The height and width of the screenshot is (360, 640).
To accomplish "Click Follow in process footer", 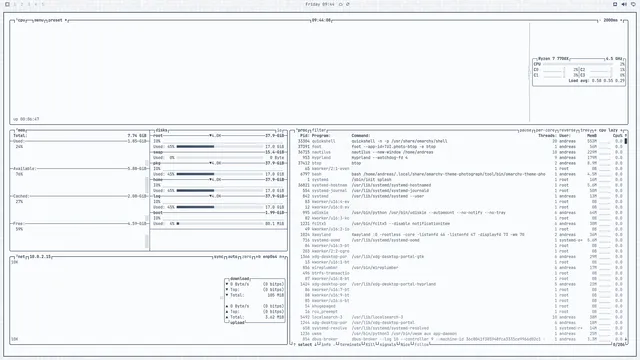I will pos(422,344).
